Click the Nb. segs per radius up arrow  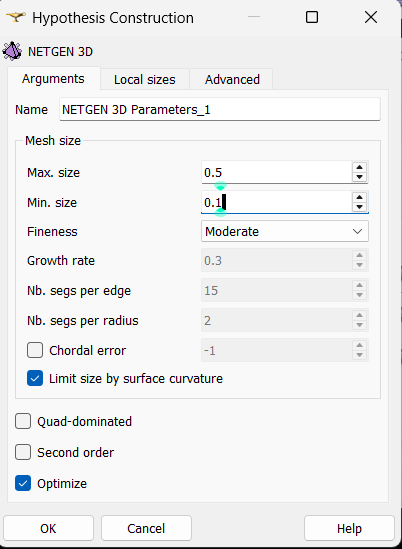[359, 315]
